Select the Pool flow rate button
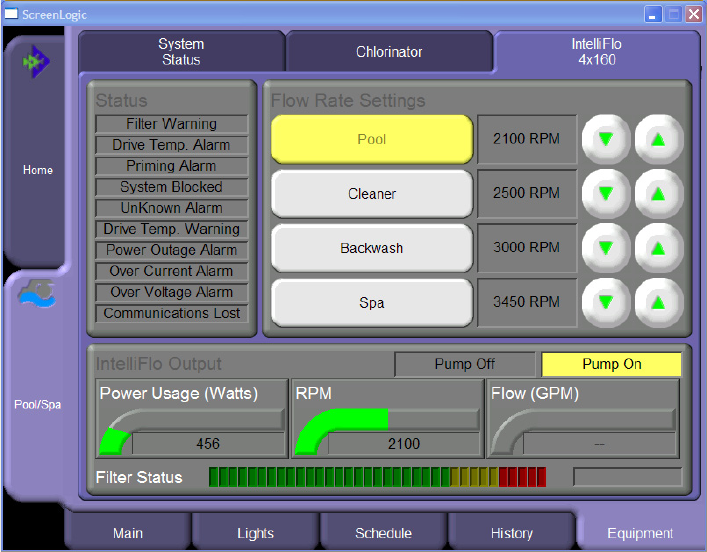 point(372,139)
